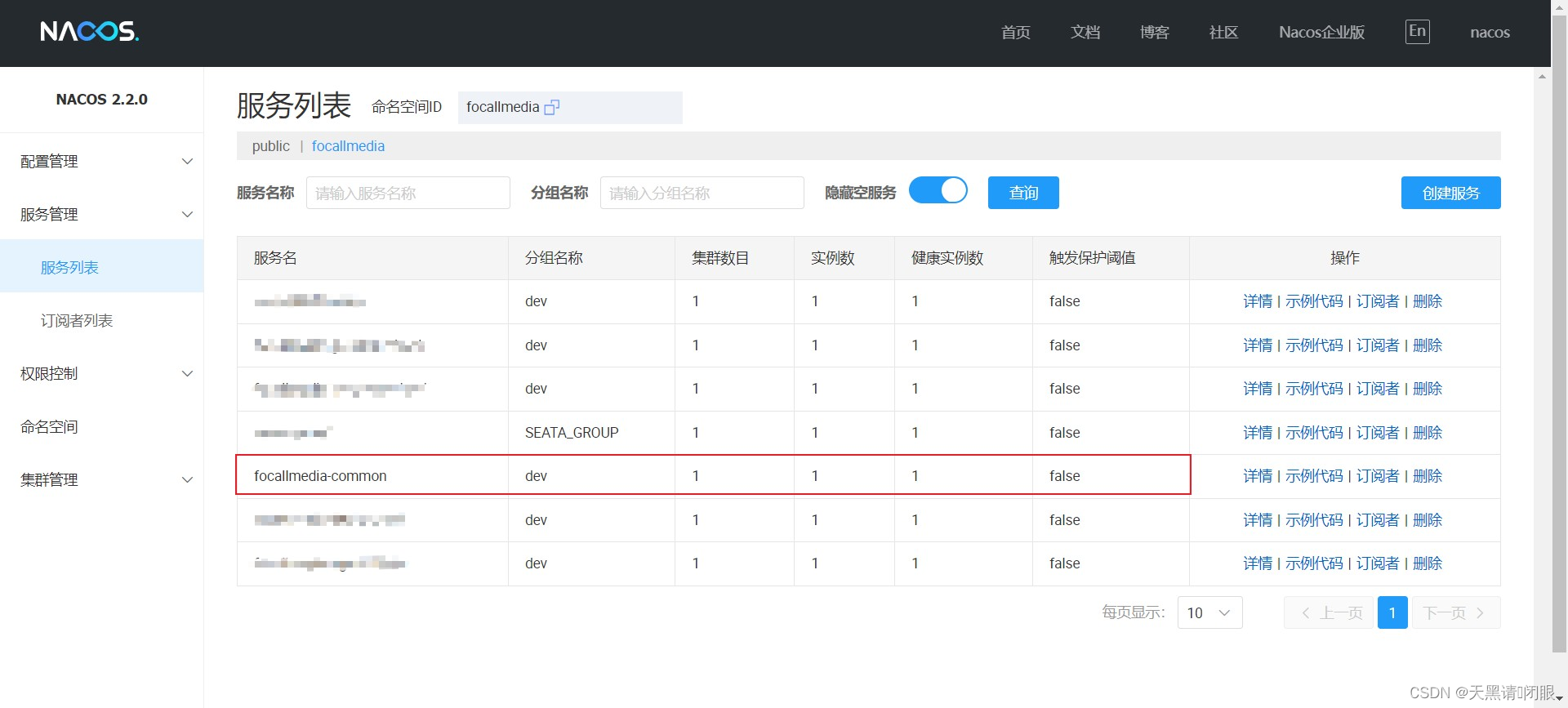Toggle the hide empty services switch
This screenshot has width=1568, height=708.
(x=938, y=191)
